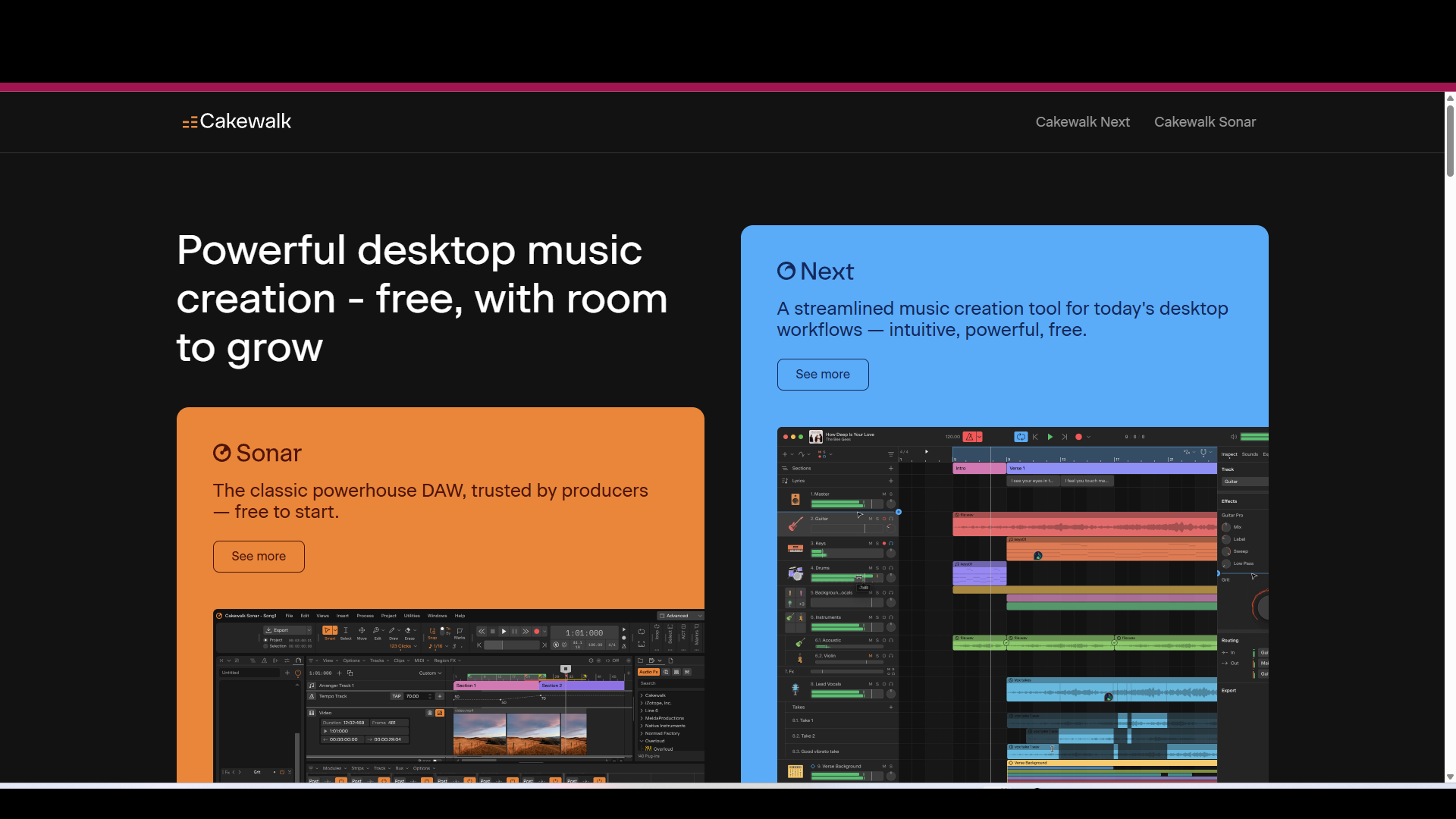Image resolution: width=1456 pixels, height=819 pixels.
Task: Click the Rewind button in Sonar transport
Action: pos(482,632)
